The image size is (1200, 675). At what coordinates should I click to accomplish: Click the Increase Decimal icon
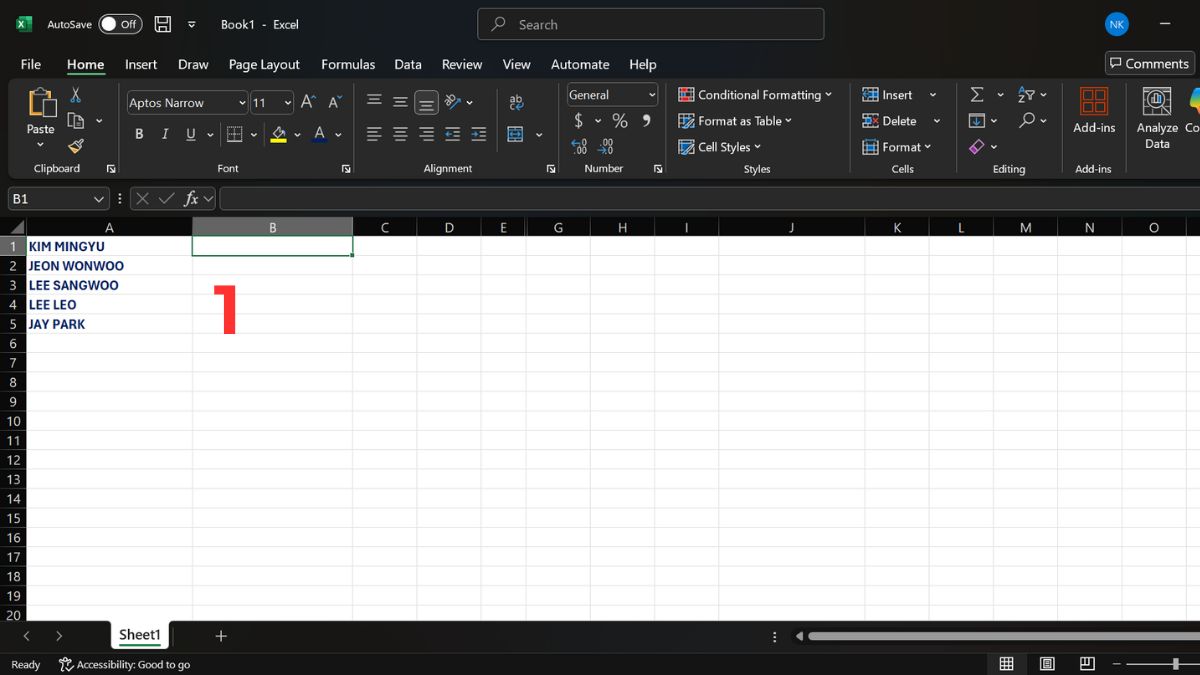tap(580, 146)
